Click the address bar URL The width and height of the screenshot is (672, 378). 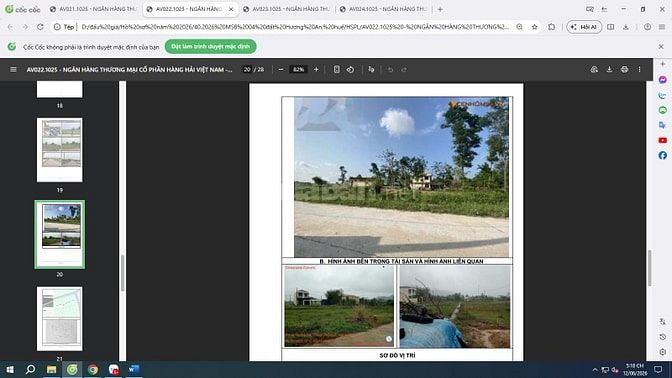pos(295,27)
